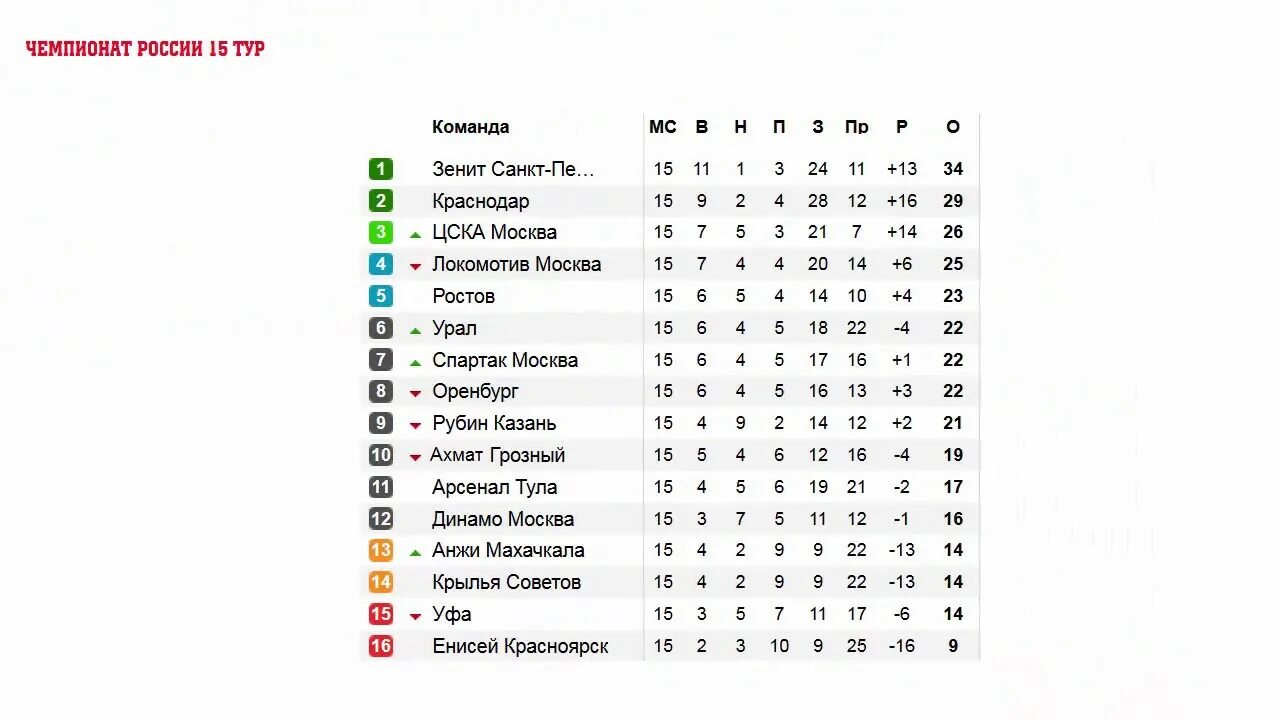Open the Краснодар team link
1280x720 pixels.
click(481, 201)
